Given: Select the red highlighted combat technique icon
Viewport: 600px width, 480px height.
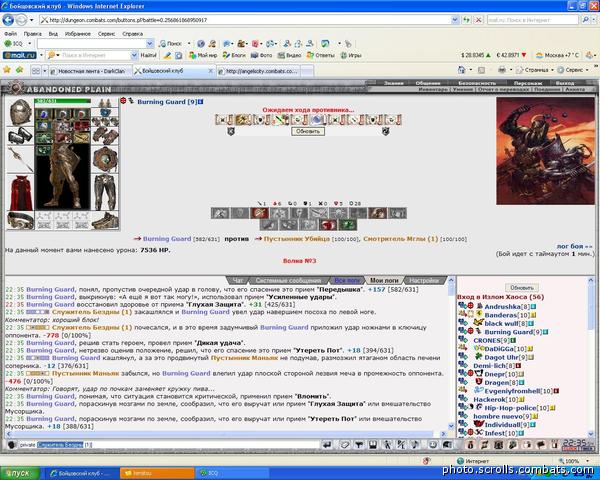Looking at the screenshot, I should pos(259,213).
